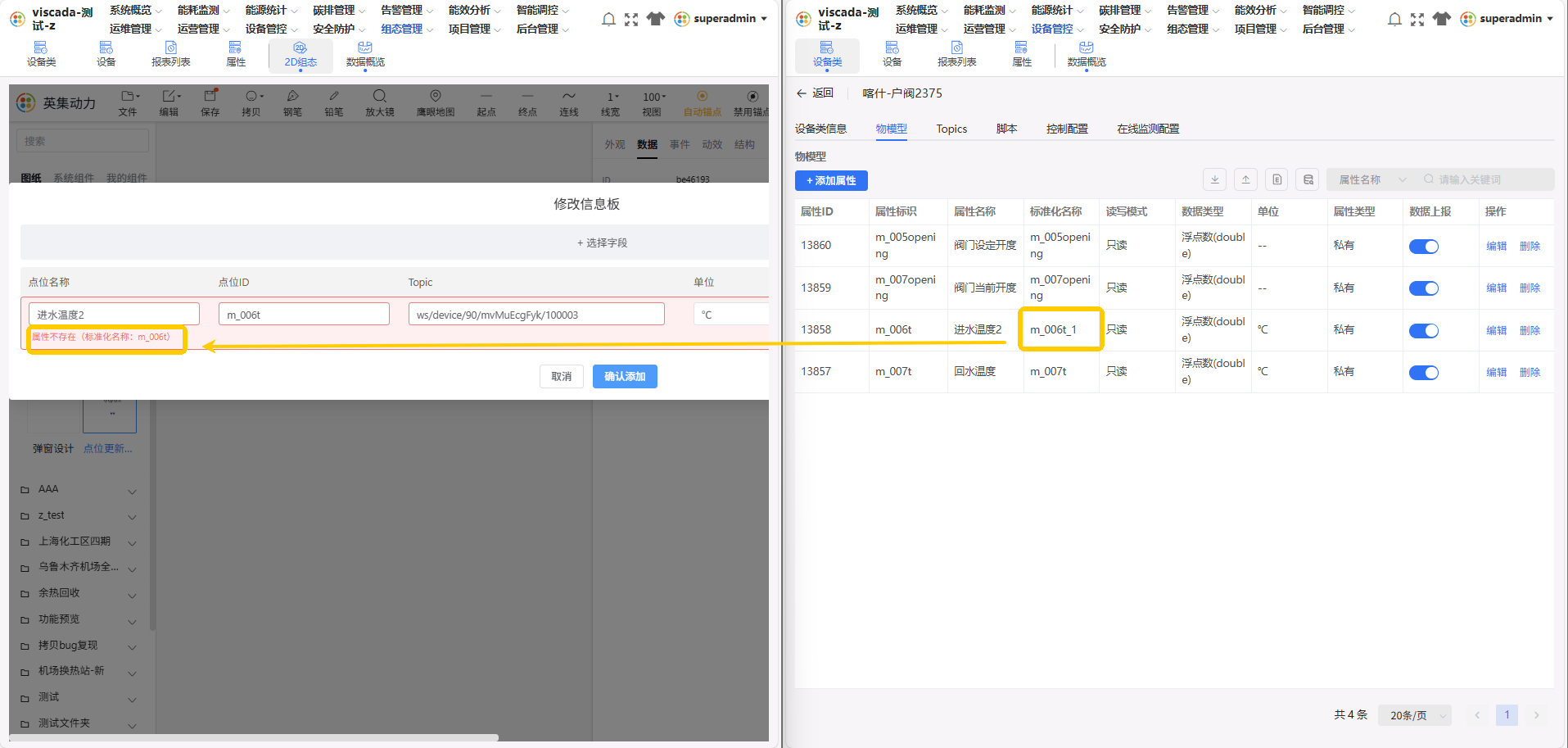Click 点位更新 link in left panel
The width and height of the screenshot is (1568, 748).
coord(107,448)
